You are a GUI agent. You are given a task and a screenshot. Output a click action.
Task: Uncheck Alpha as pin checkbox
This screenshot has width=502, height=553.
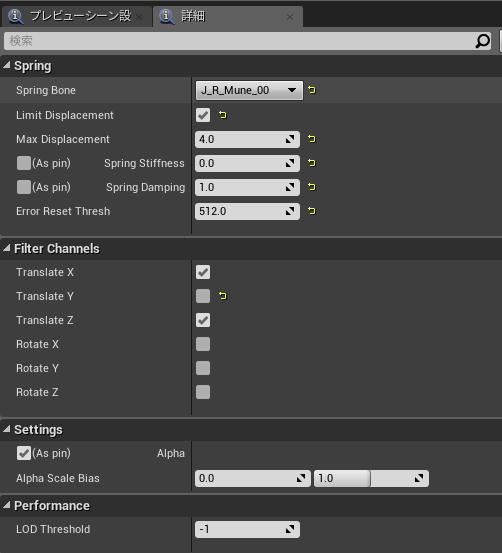(24, 453)
